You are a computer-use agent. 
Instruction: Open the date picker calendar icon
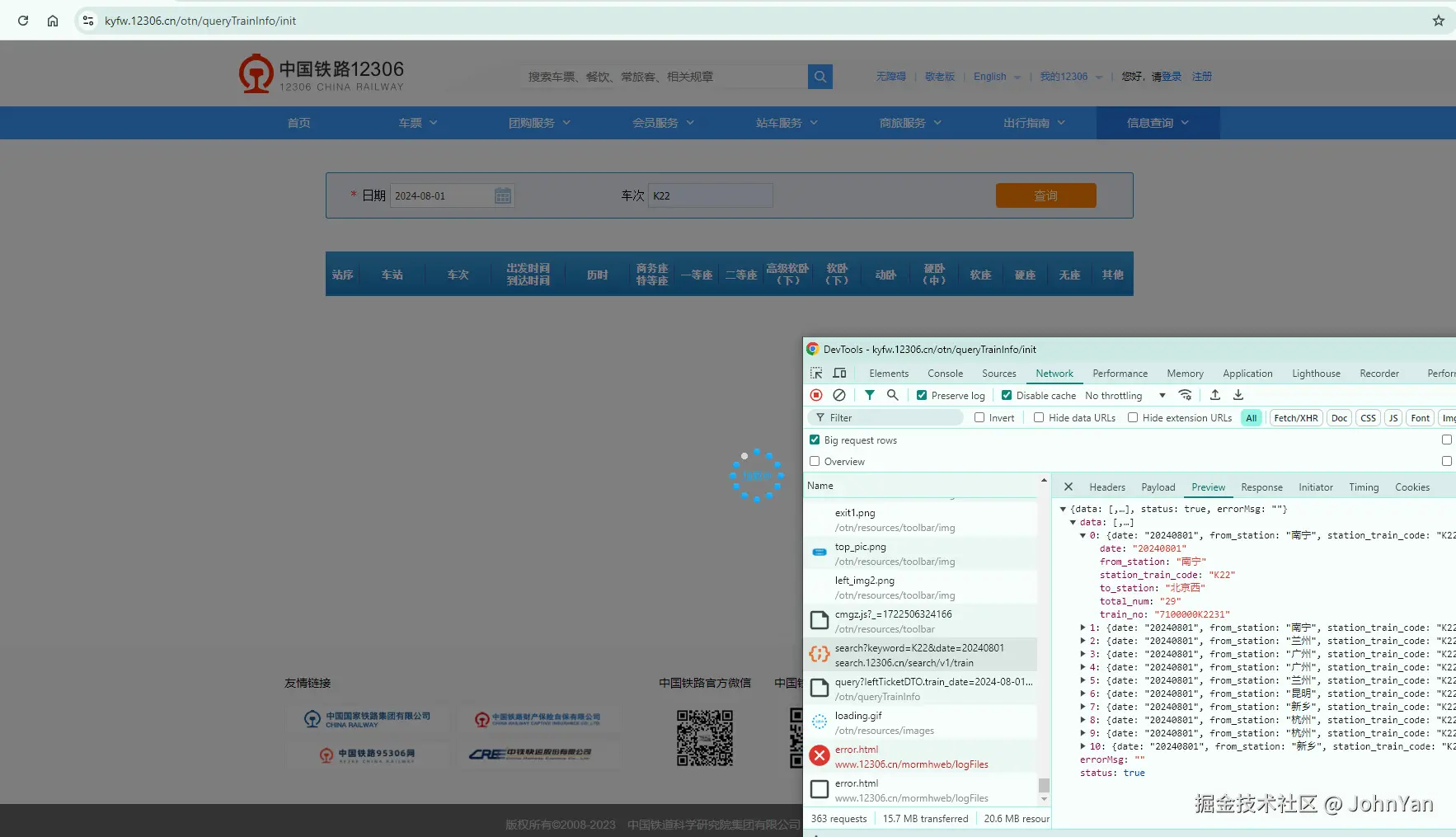[503, 195]
